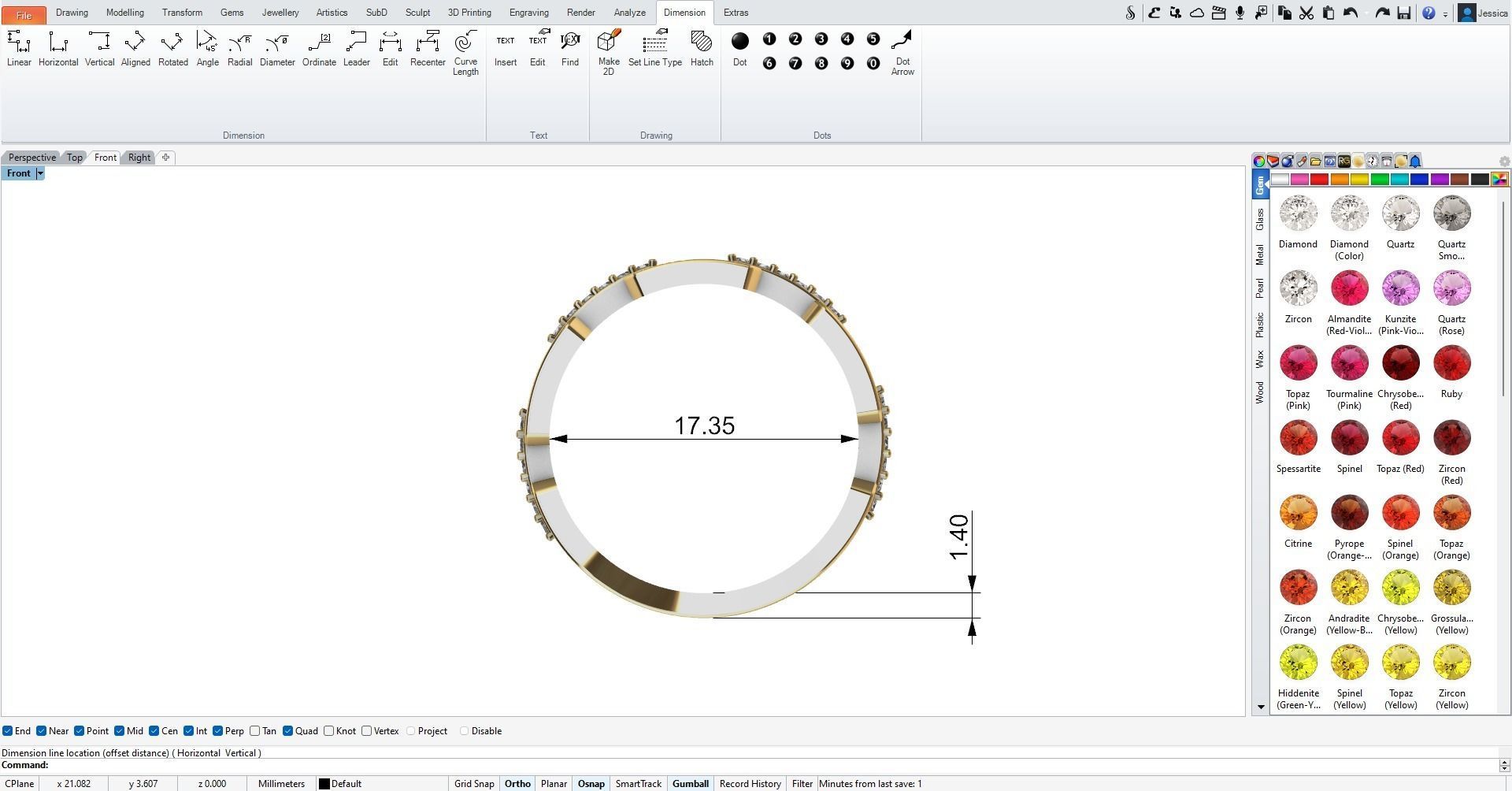
Task: Open the notifications bell panel tab
Action: point(1415,161)
